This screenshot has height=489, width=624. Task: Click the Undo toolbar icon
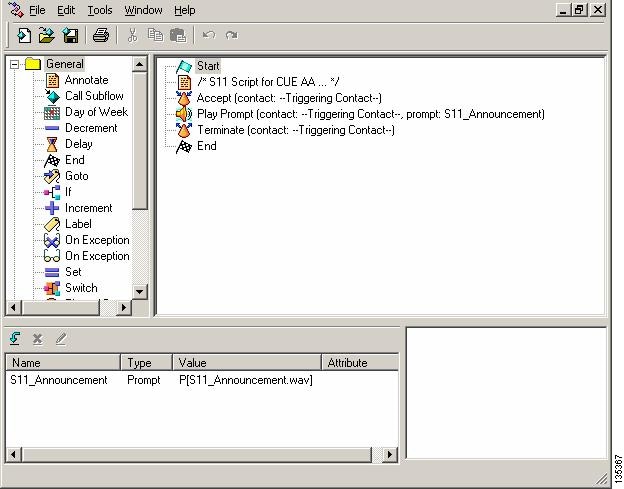point(209,35)
